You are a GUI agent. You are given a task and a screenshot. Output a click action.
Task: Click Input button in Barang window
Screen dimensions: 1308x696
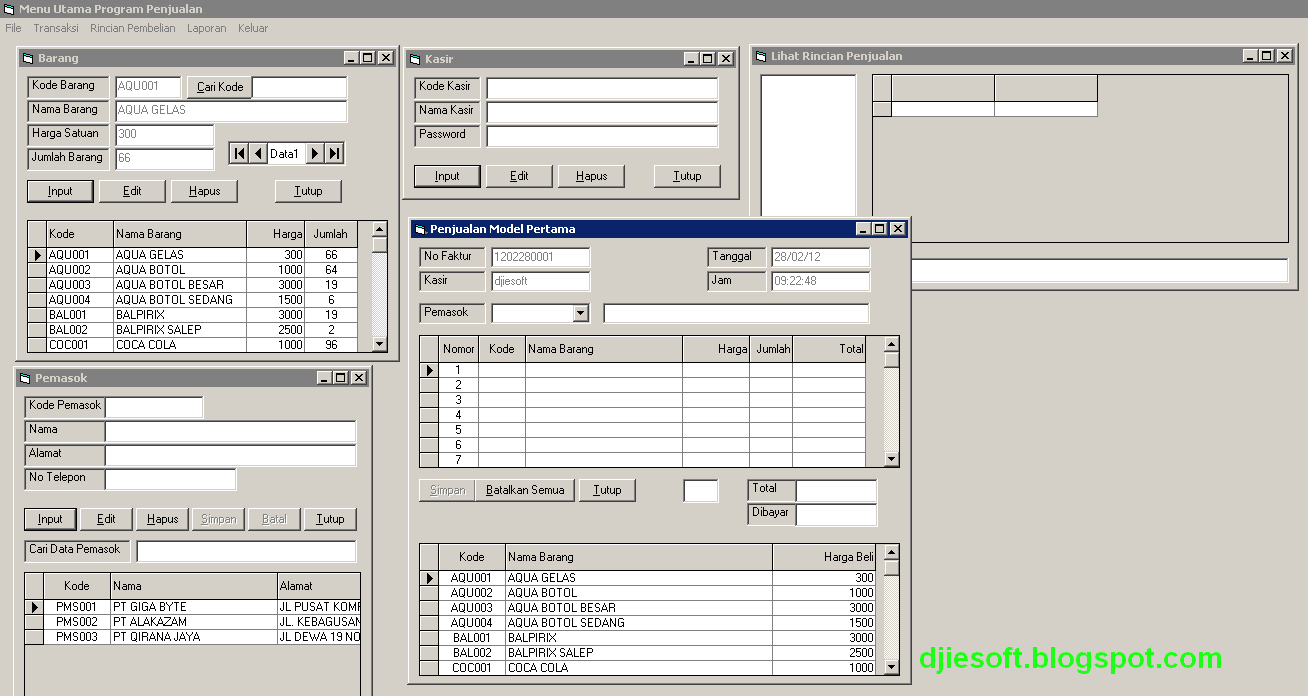60,191
